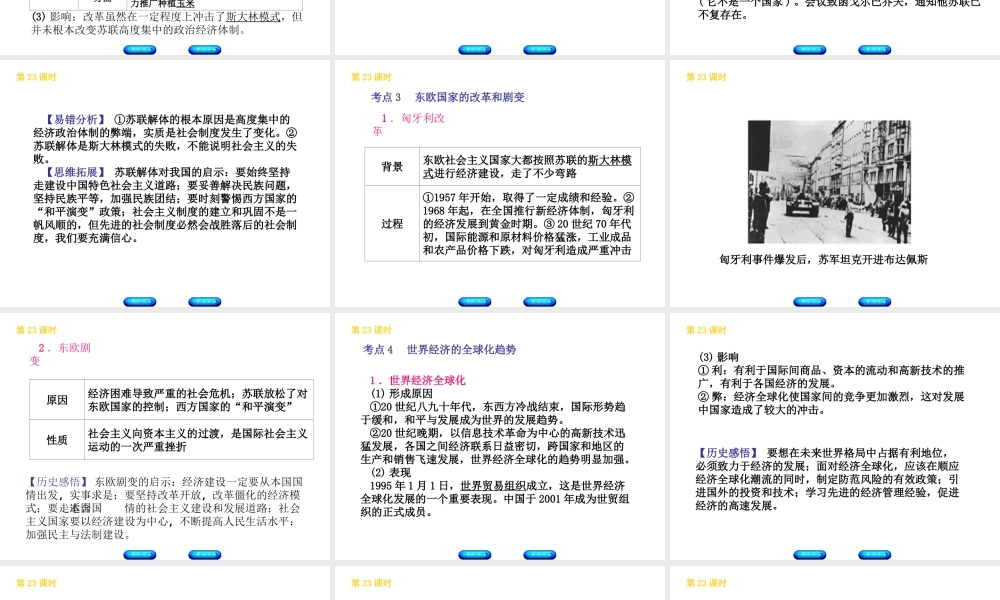The height and width of the screenshot is (600, 1000).
Task: Click the 【易错分析】 label
Action: [x=75, y=119]
